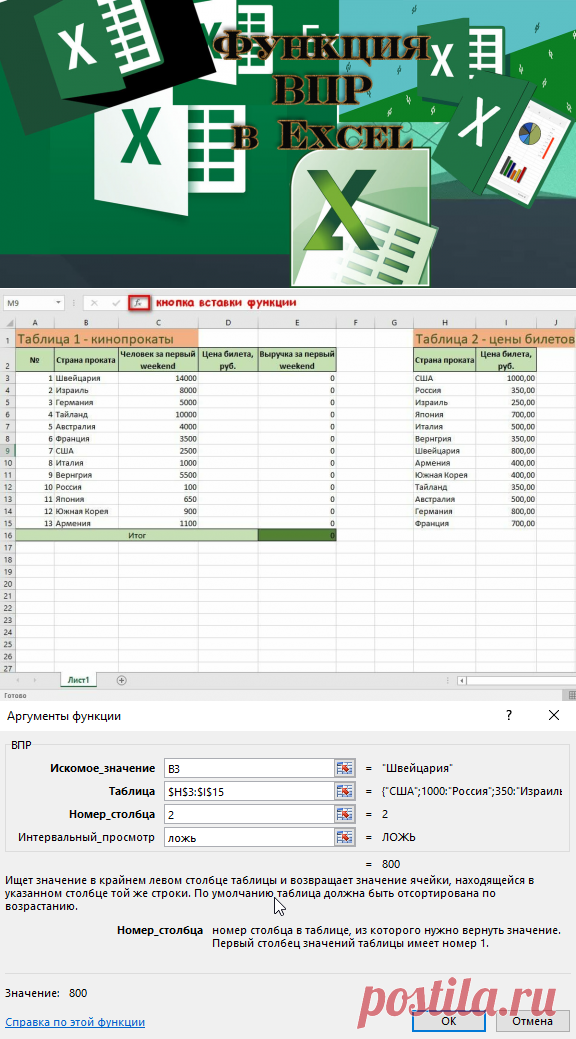Select row header 9
Viewport: 576px width, 1039px height.
point(7,451)
